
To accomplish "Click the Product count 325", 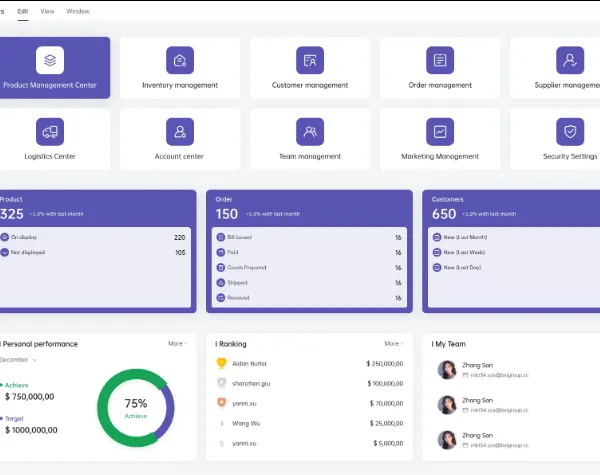I will coord(12,214).
